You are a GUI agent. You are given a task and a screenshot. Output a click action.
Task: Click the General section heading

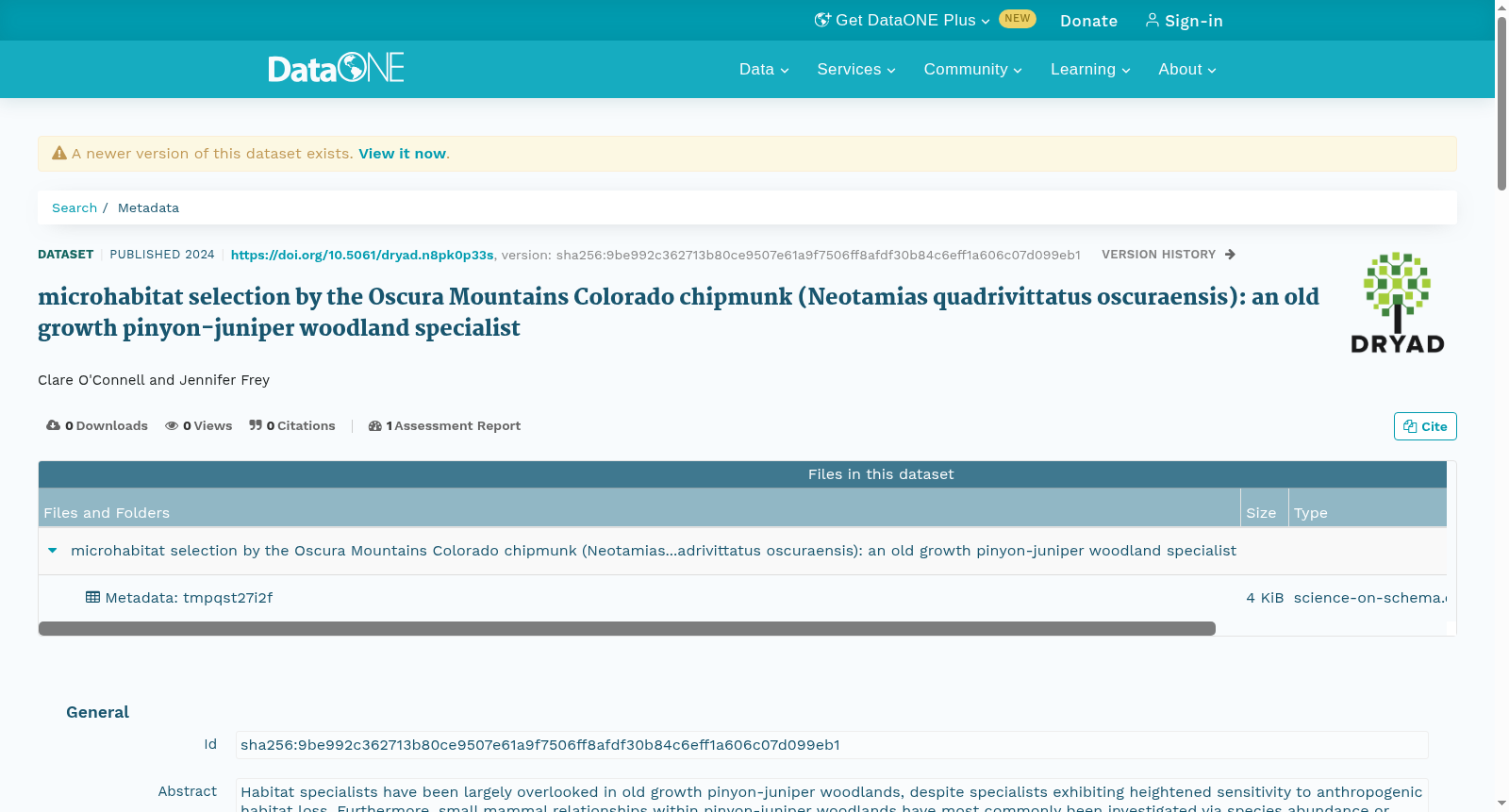click(x=97, y=712)
